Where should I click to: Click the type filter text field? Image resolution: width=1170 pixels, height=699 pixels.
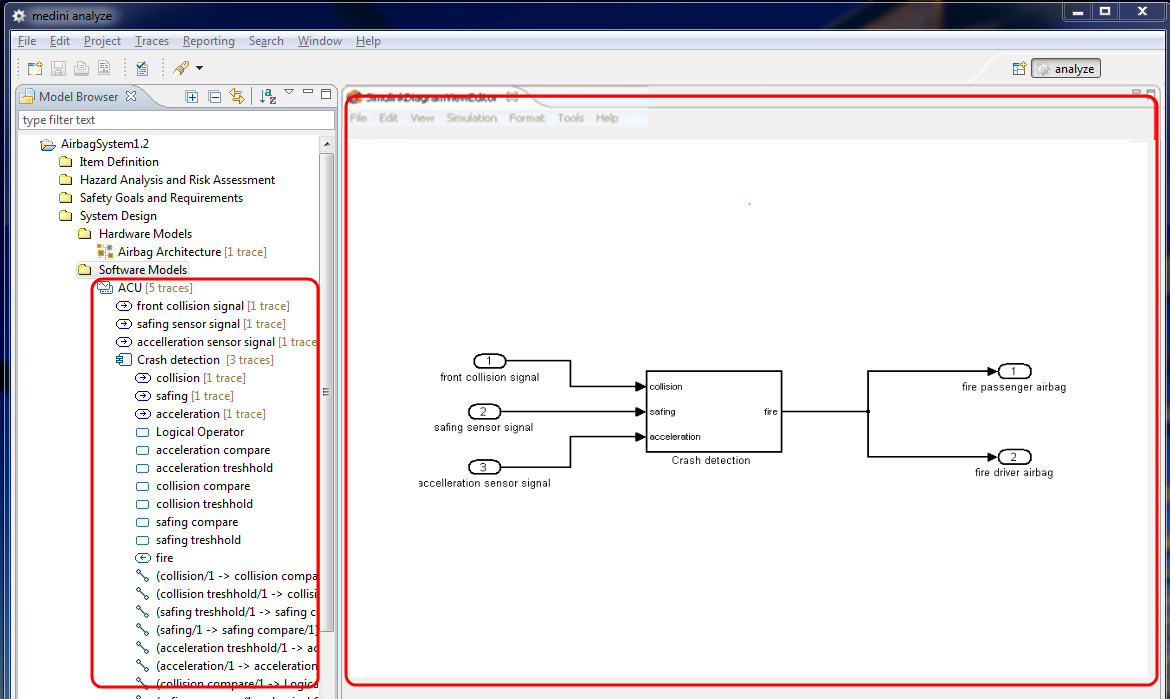tap(176, 120)
